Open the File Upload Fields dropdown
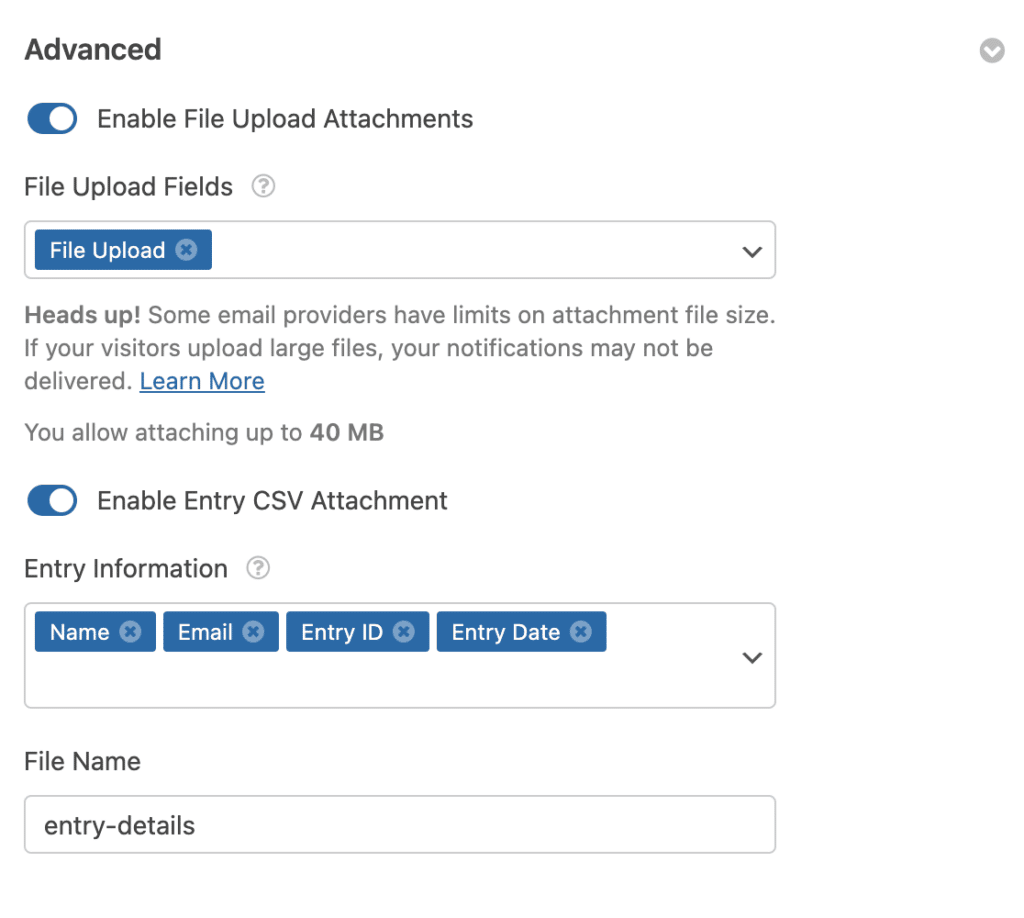Screen dimensions: 1024x918 click(752, 251)
